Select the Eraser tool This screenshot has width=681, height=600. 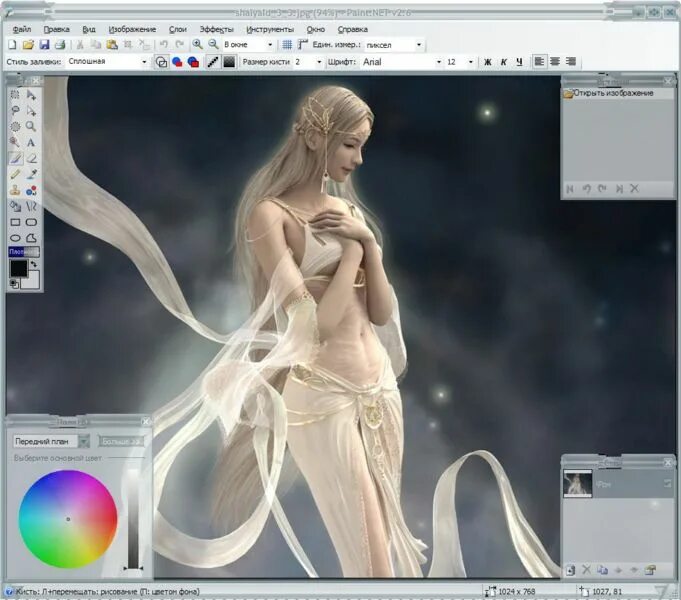pos(31,158)
